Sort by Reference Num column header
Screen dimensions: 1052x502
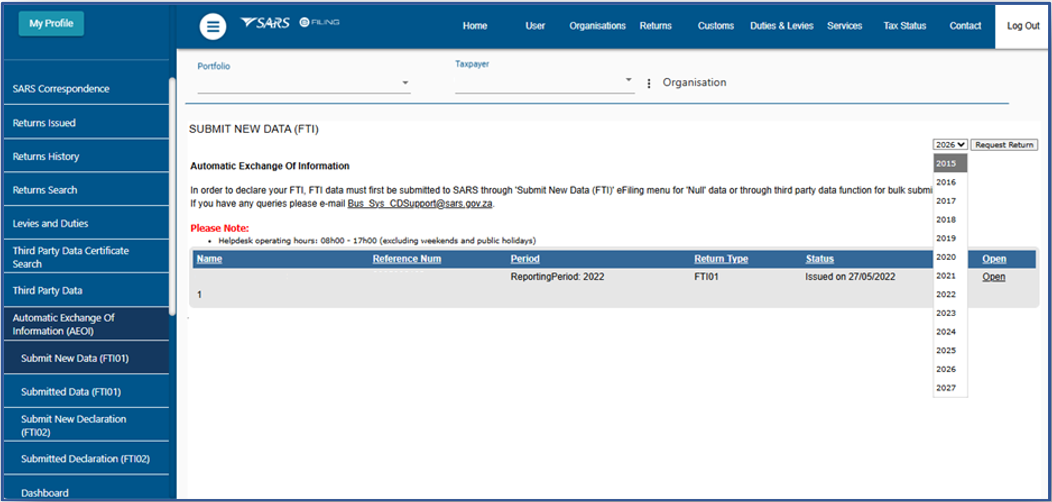pos(406,259)
